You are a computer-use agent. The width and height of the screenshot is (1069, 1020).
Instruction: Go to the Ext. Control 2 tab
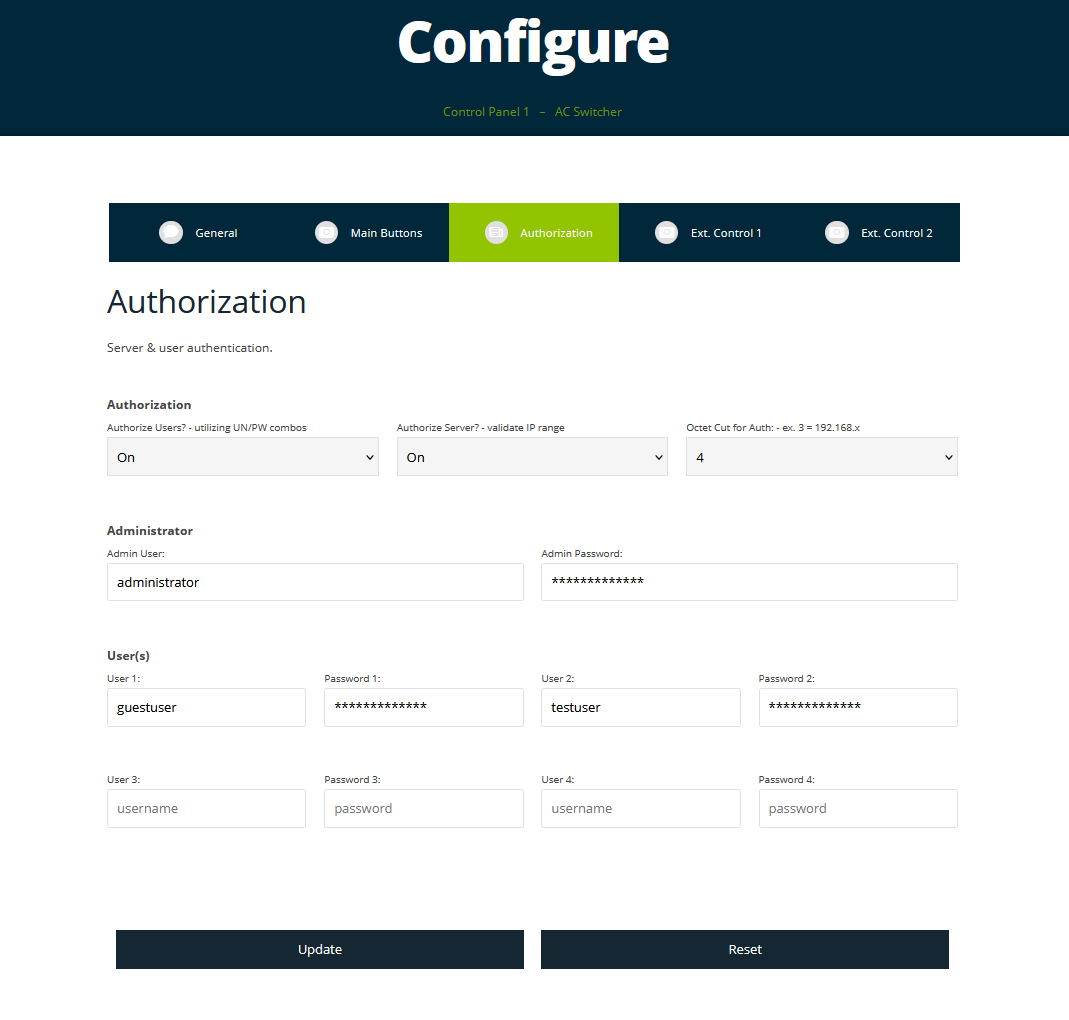896,233
